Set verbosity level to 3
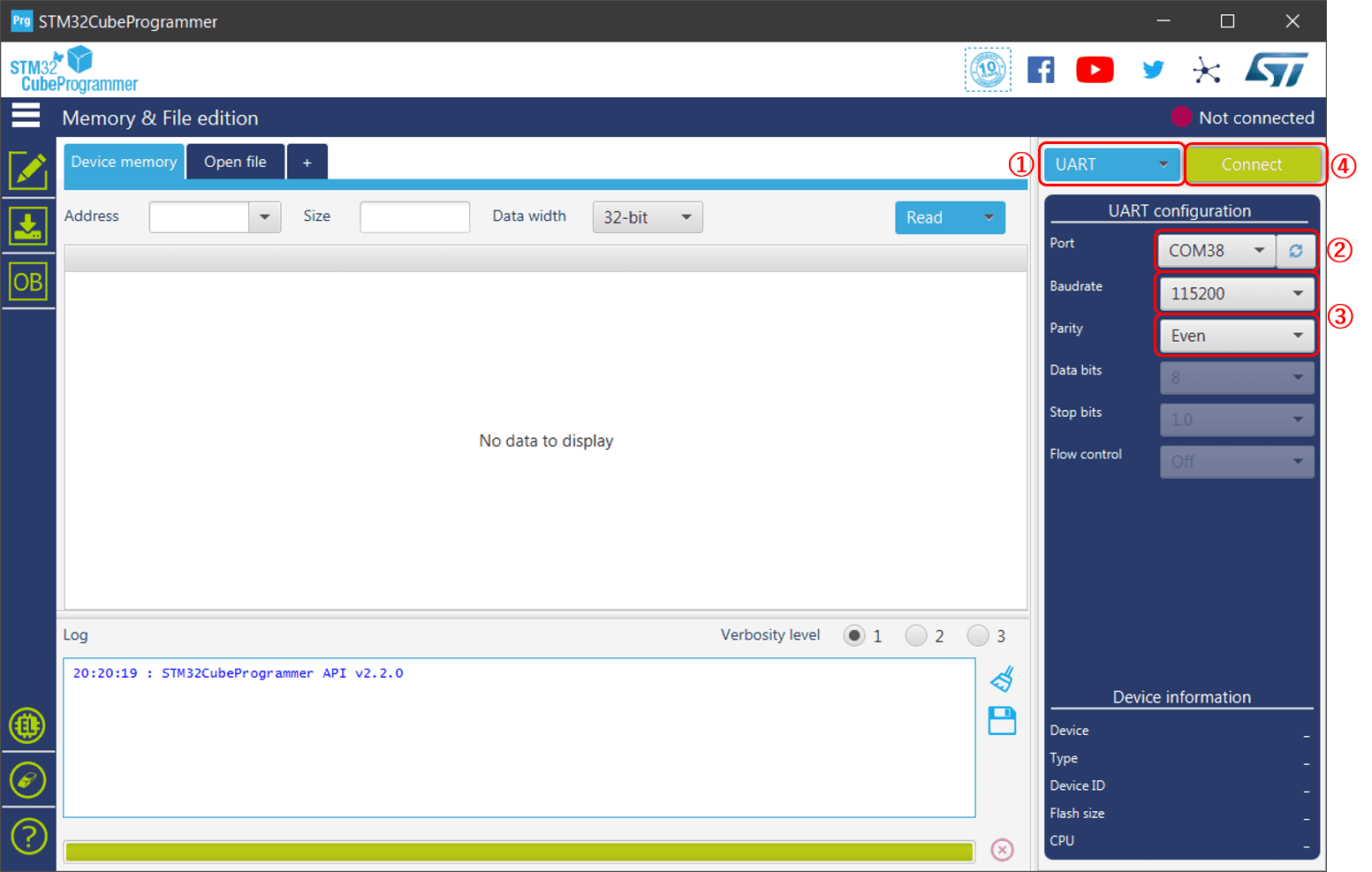Image resolution: width=1372 pixels, height=872 pixels. click(978, 635)
